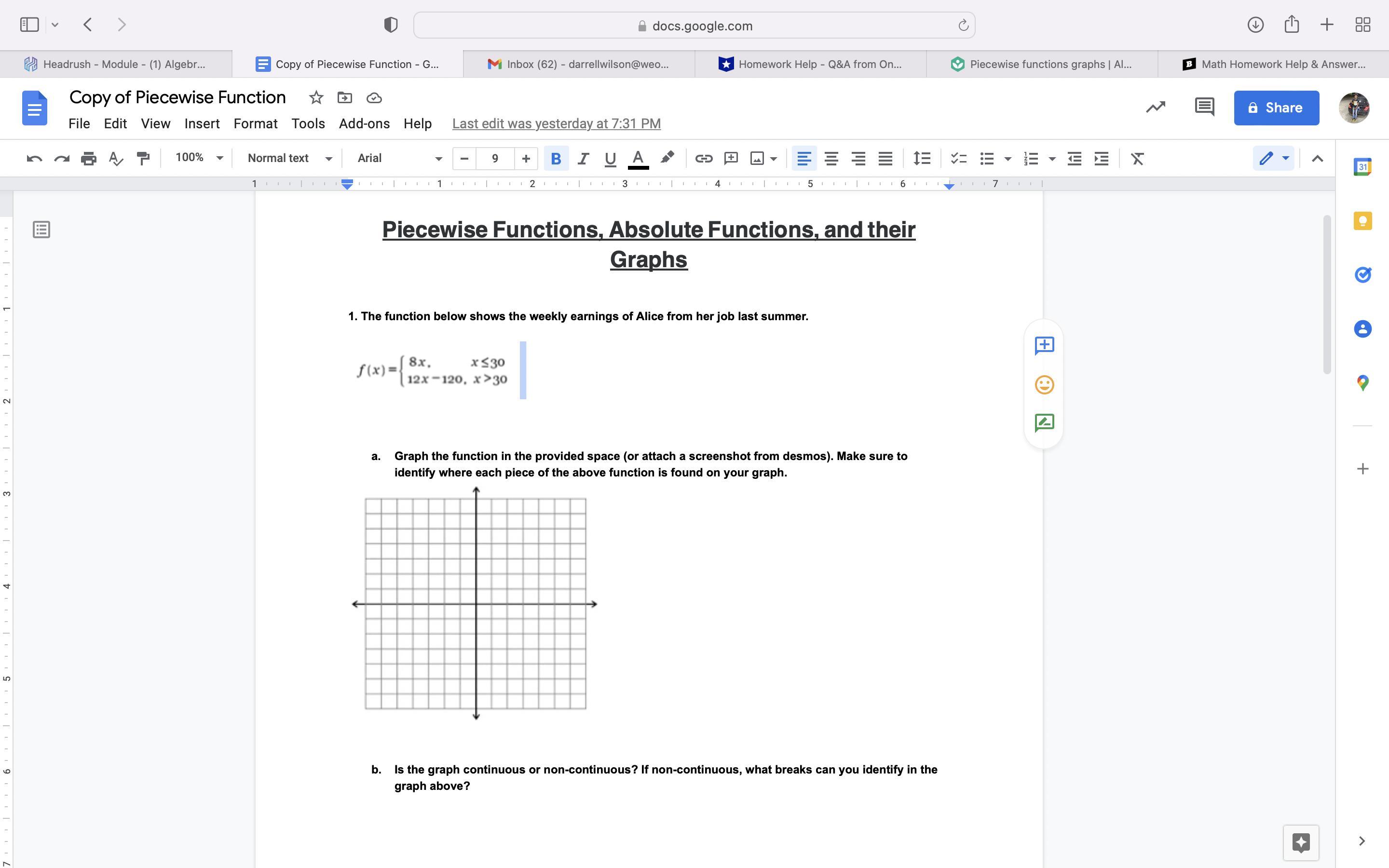1389x868 pixels.
Task: Star this document
Action: [x=316, y=97]
